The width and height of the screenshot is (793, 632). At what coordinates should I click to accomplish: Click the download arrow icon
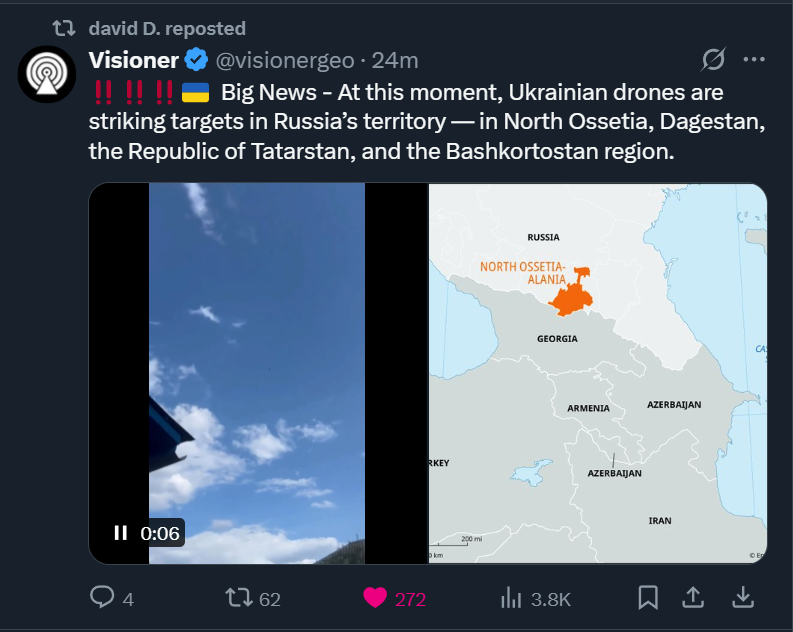[742, 597]
